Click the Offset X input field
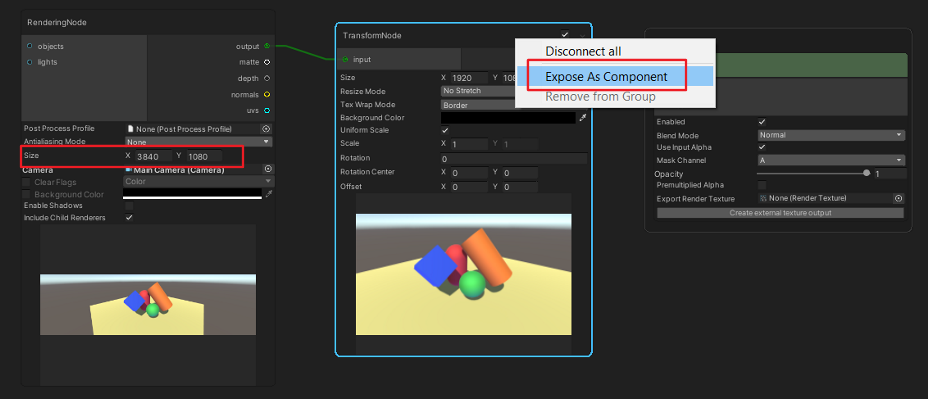 469,187
